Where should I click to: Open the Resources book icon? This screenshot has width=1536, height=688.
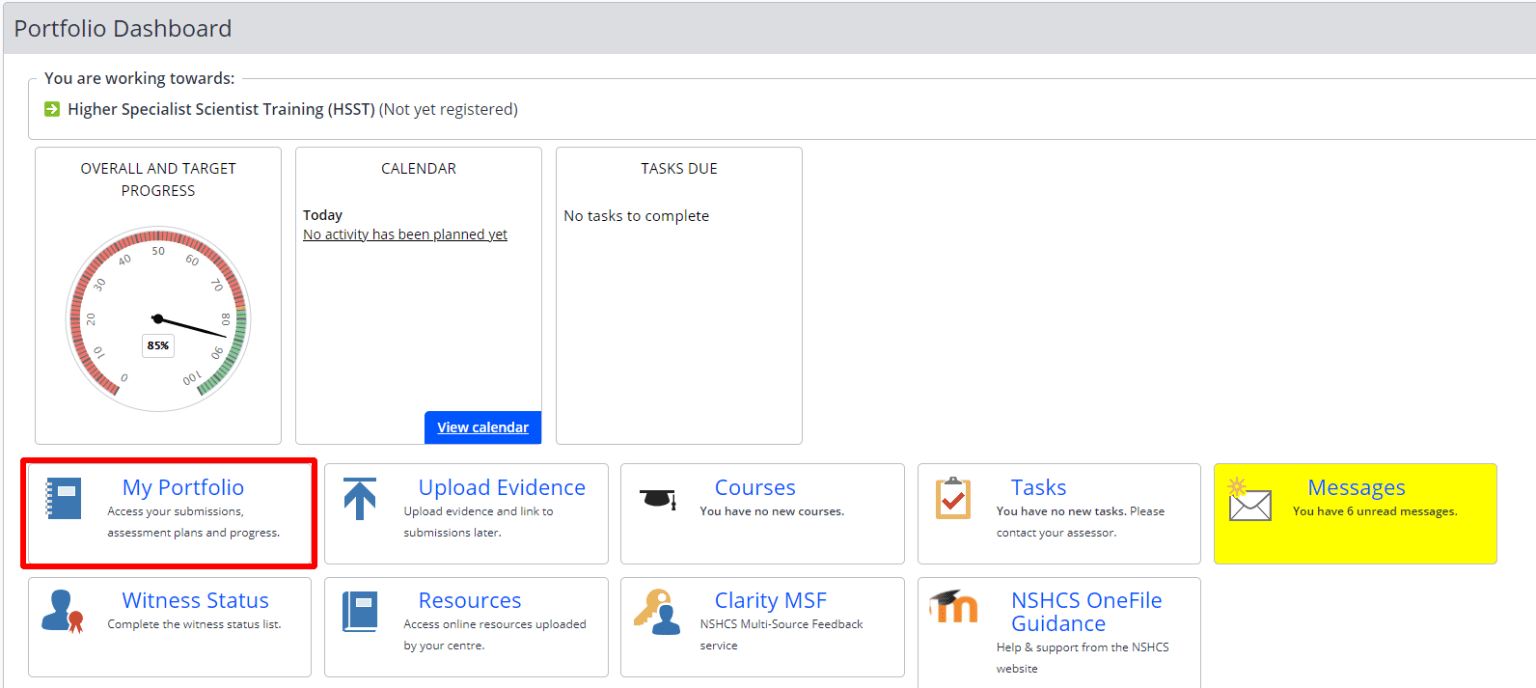click(x=359, y=611)
